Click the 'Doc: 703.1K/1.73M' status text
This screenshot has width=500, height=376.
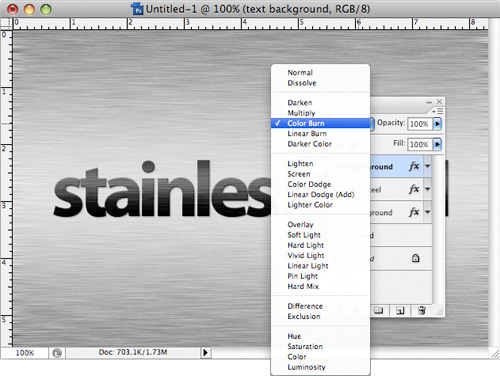click(x=133, y=352)
